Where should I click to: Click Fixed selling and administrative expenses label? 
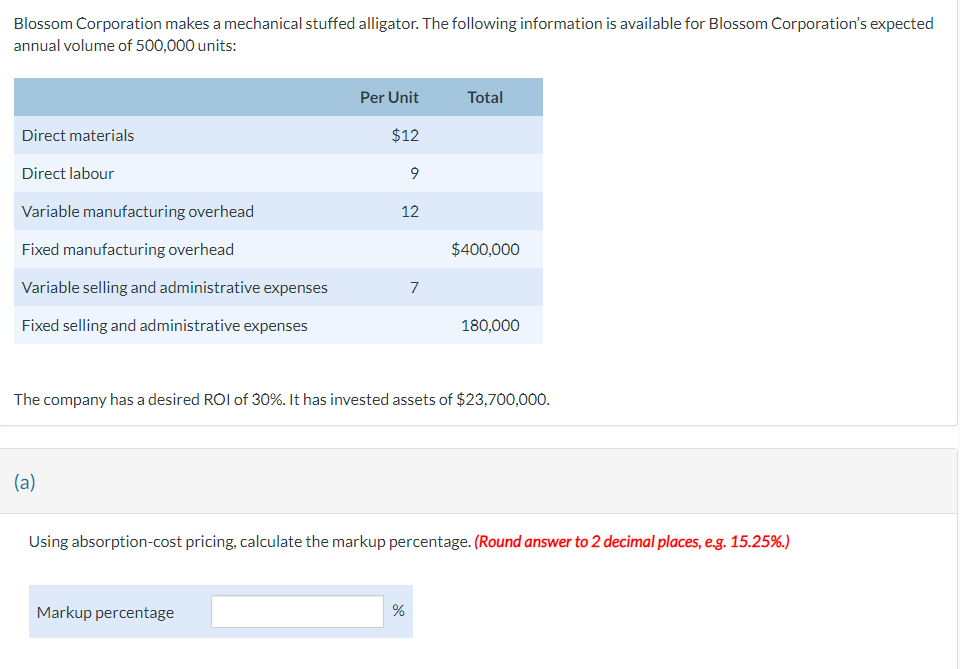[x=165, y=325]
